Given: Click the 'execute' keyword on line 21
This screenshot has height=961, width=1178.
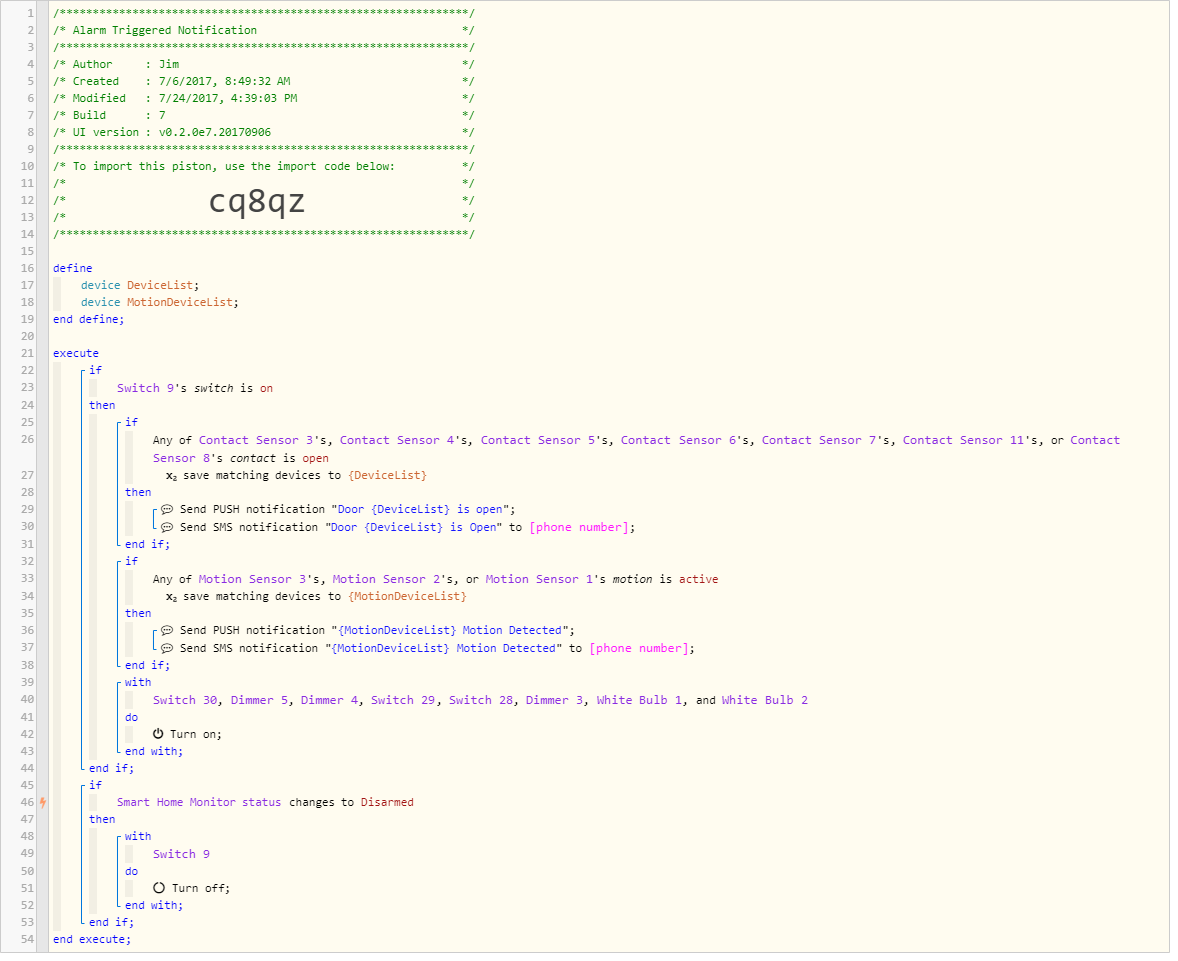Looking at the screenshot, I should (76, 353).
